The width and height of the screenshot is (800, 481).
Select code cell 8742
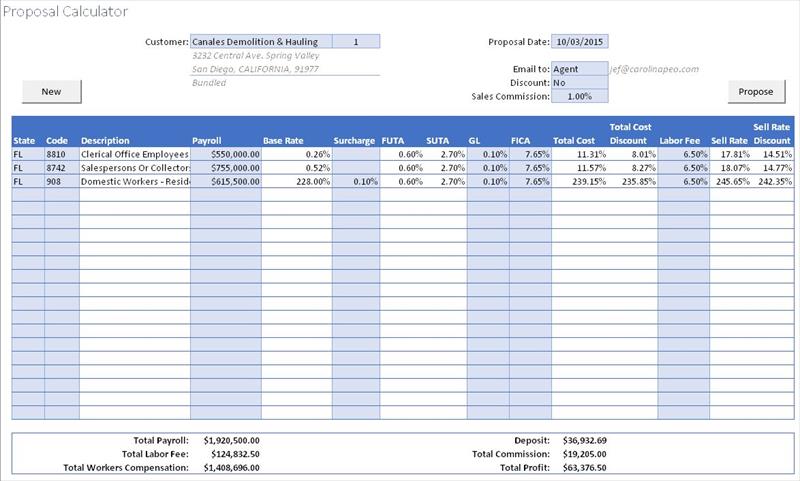(62, 168)
